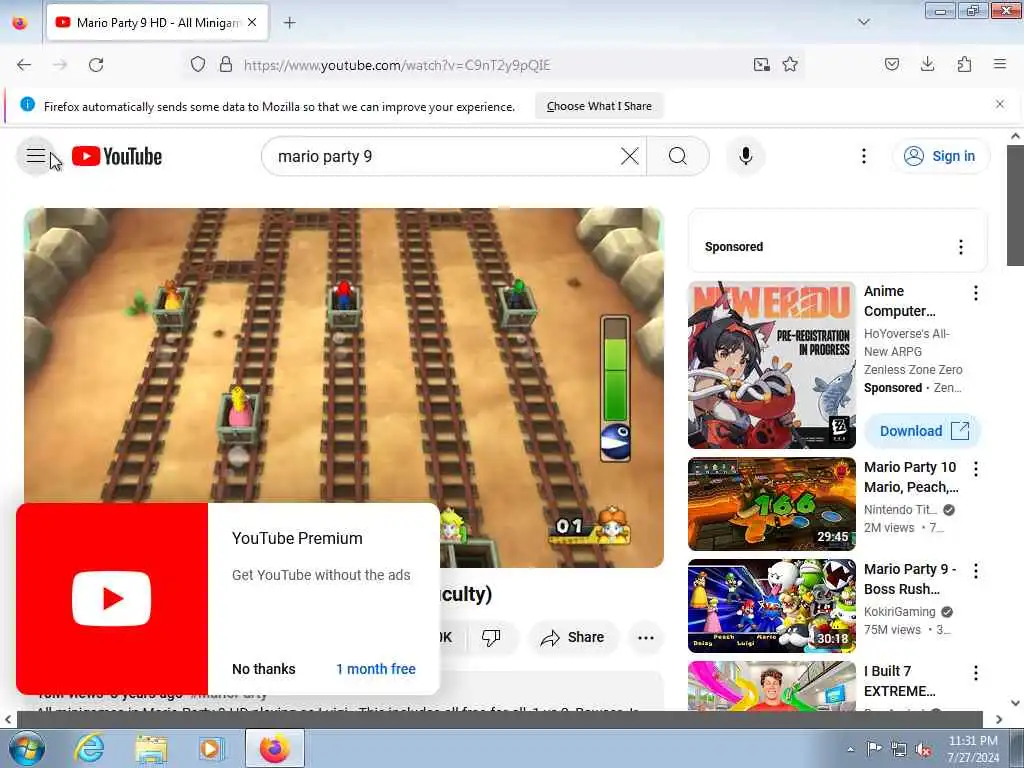Open Firefox downloads panel
Screen dimensions: 1024x768
point(927,65)
